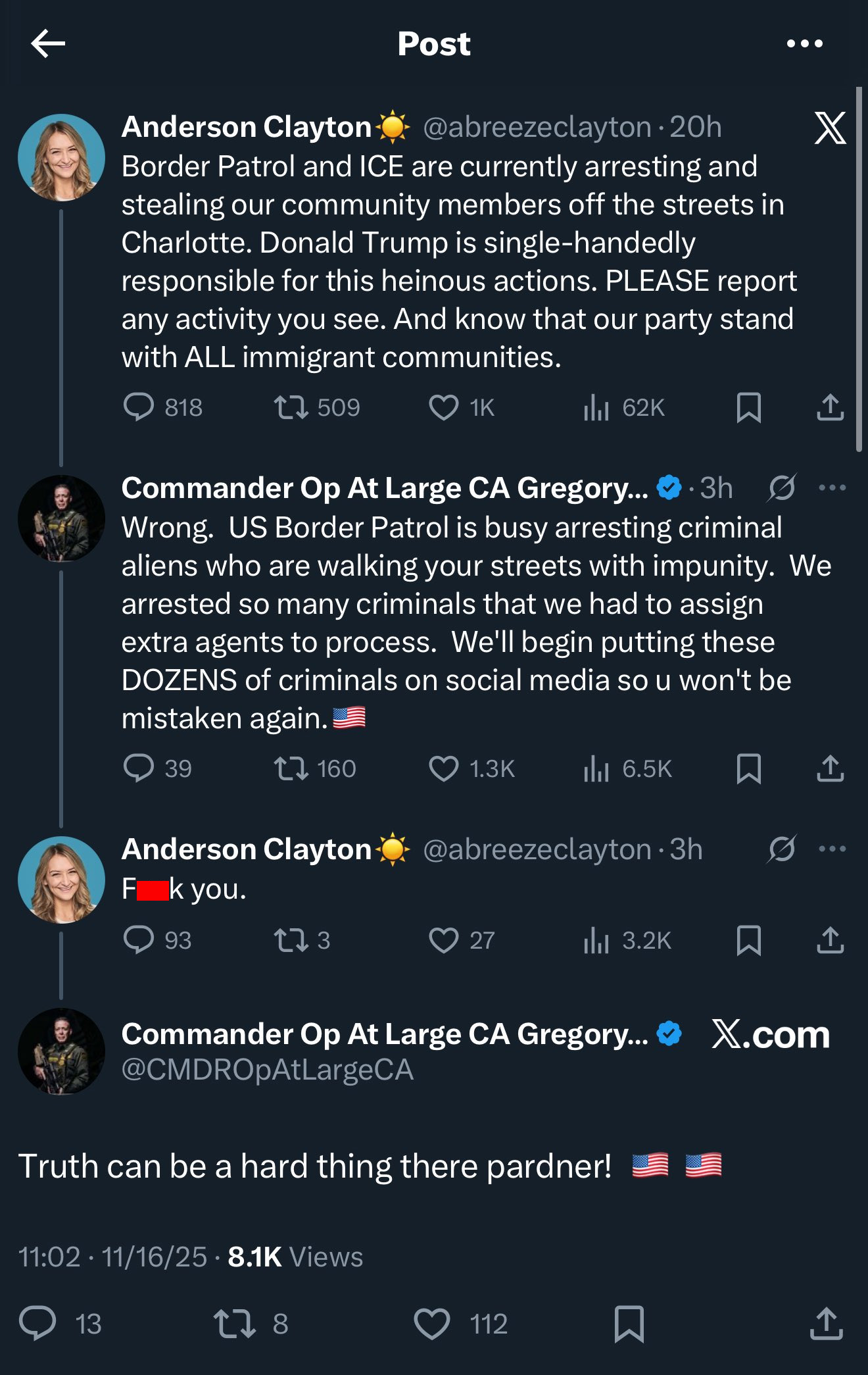Open the @CMDROpAtLargeCA profile handle
Image resolution: width=868 pixels, height=1375 pixels.
tap(268, 1070)
